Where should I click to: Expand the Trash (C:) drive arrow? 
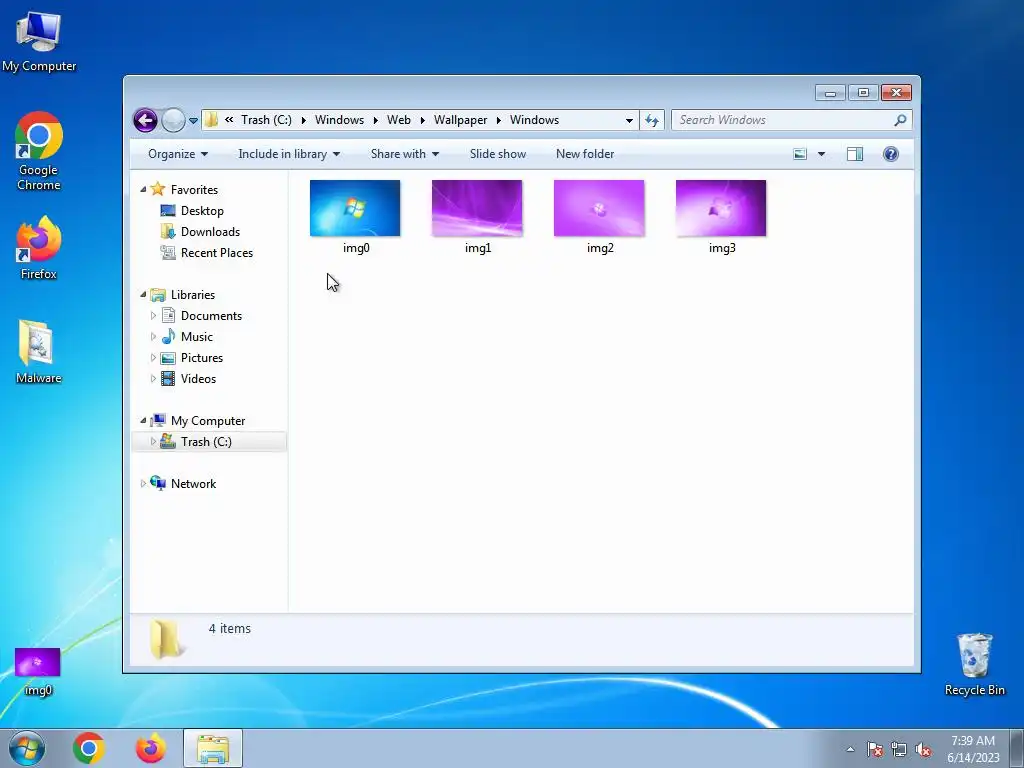click(x=153, y=441)
